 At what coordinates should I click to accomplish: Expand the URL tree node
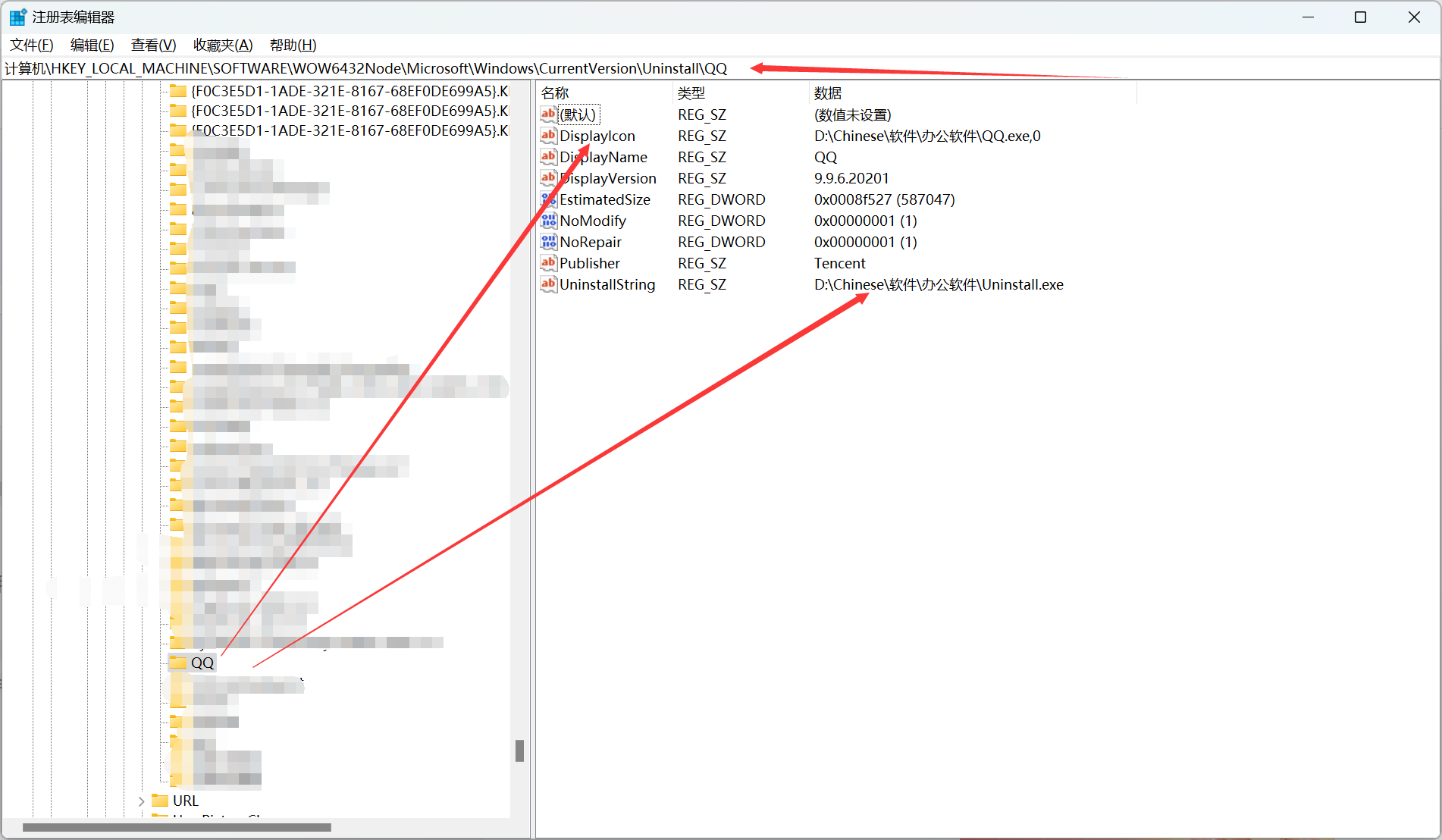pos(142,801)
